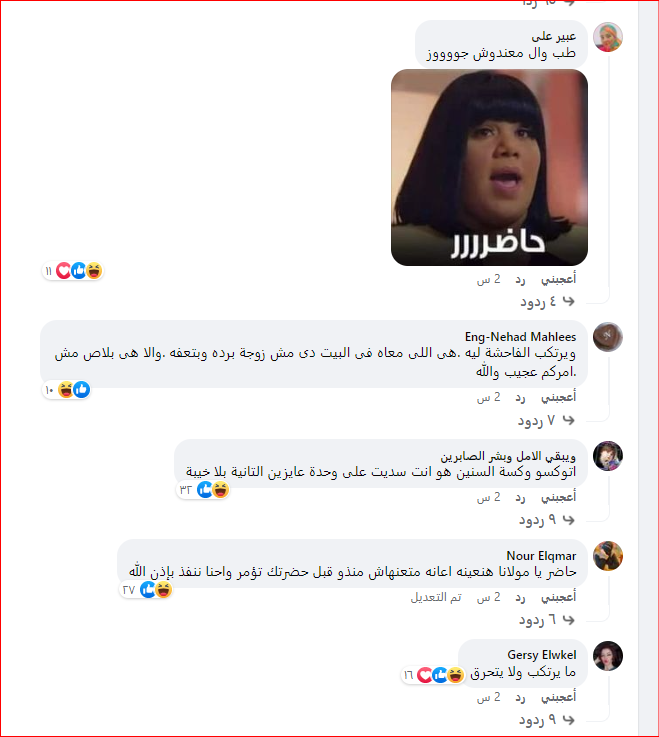Expand the ٧ ردود replies thread
The width and height of the screenshot is (659, 737).
pyautogui.click(x=546, y=420)
